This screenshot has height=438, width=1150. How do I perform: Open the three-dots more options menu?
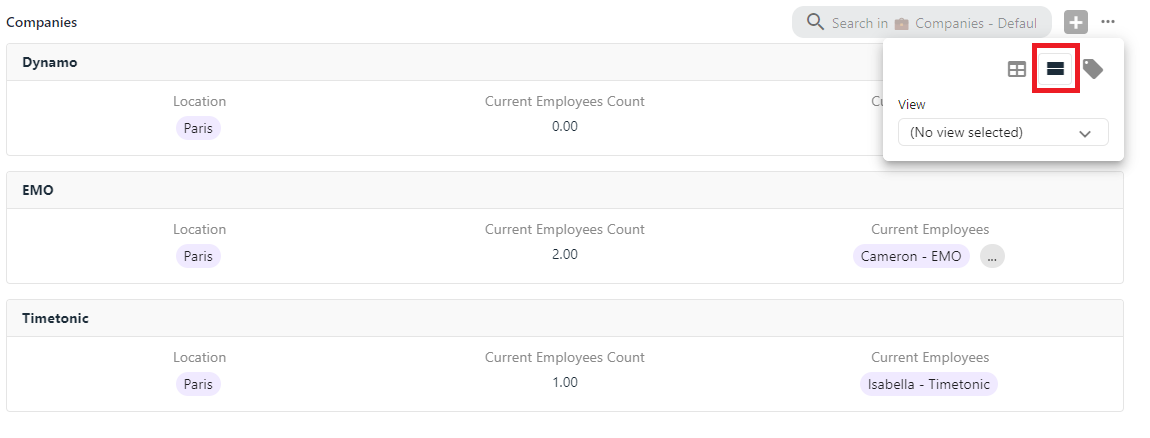click(x=1108, y=22)
